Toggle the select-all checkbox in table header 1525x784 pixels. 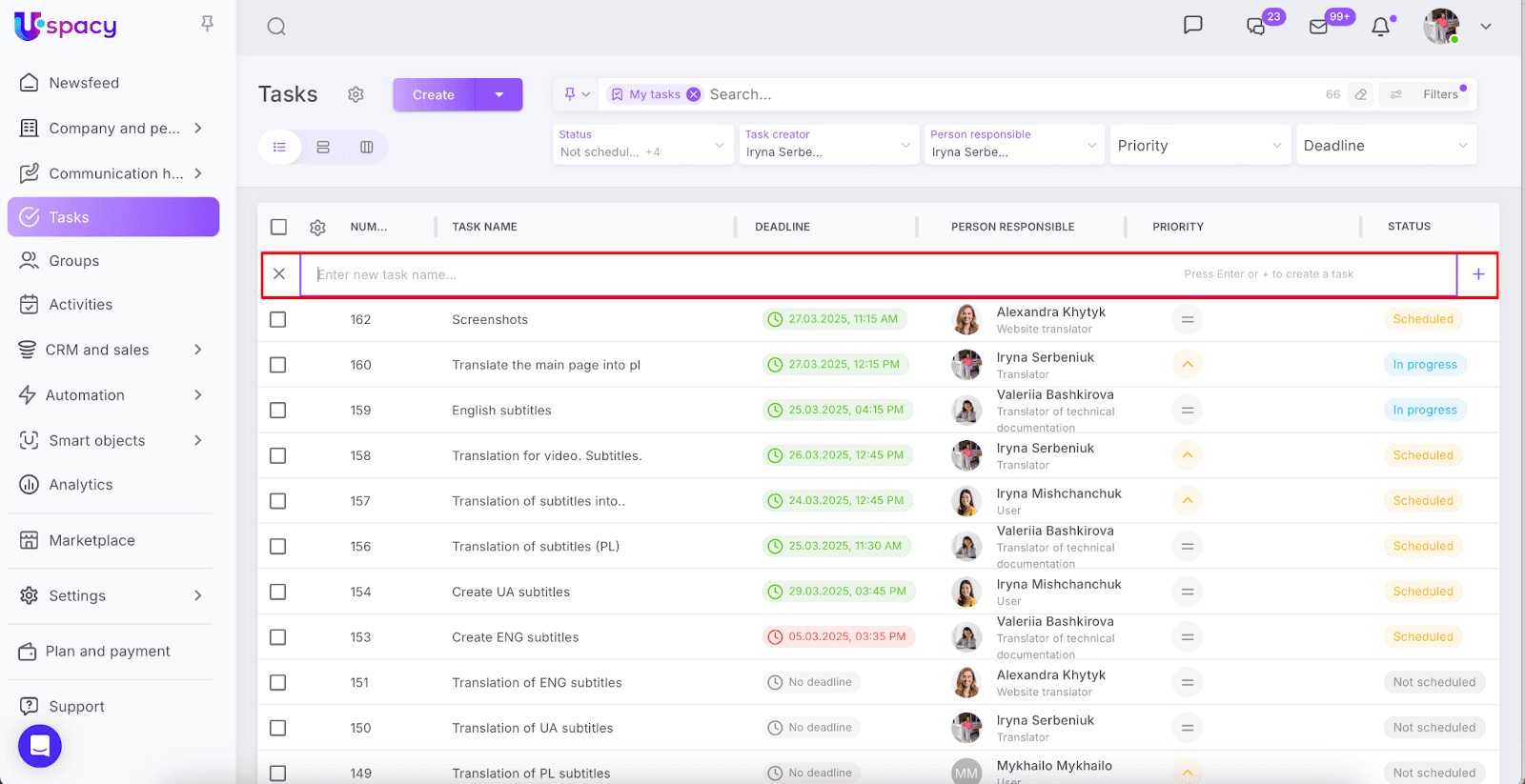click(x=278, y=227)
